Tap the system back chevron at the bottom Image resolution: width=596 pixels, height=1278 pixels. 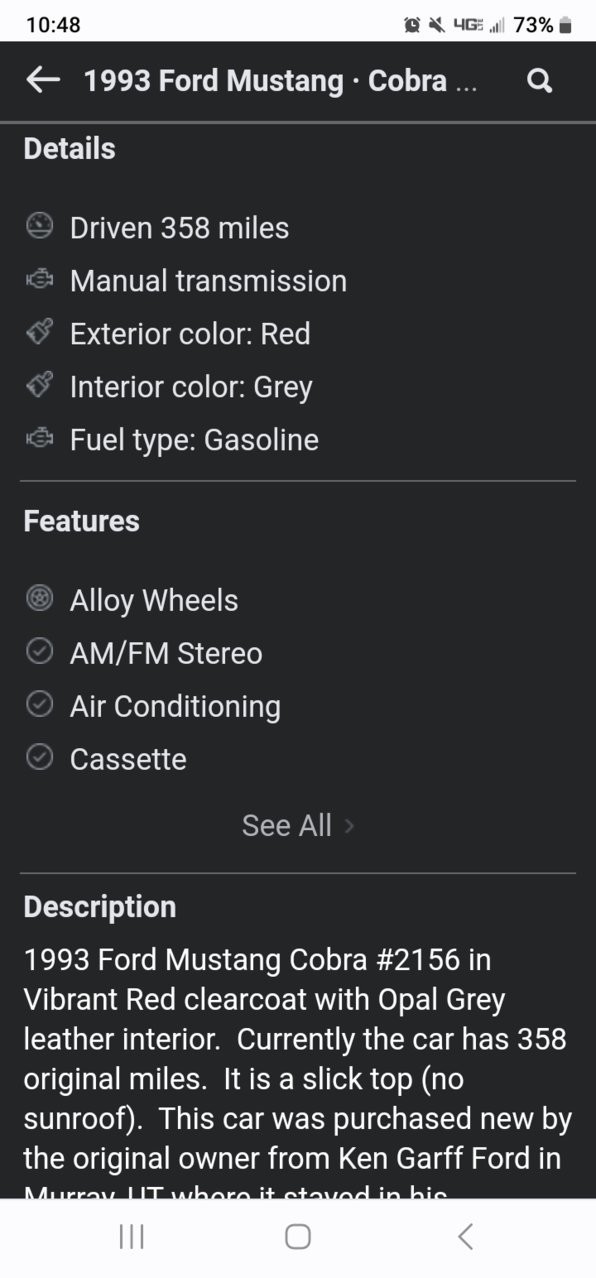tap(465, 1237)
